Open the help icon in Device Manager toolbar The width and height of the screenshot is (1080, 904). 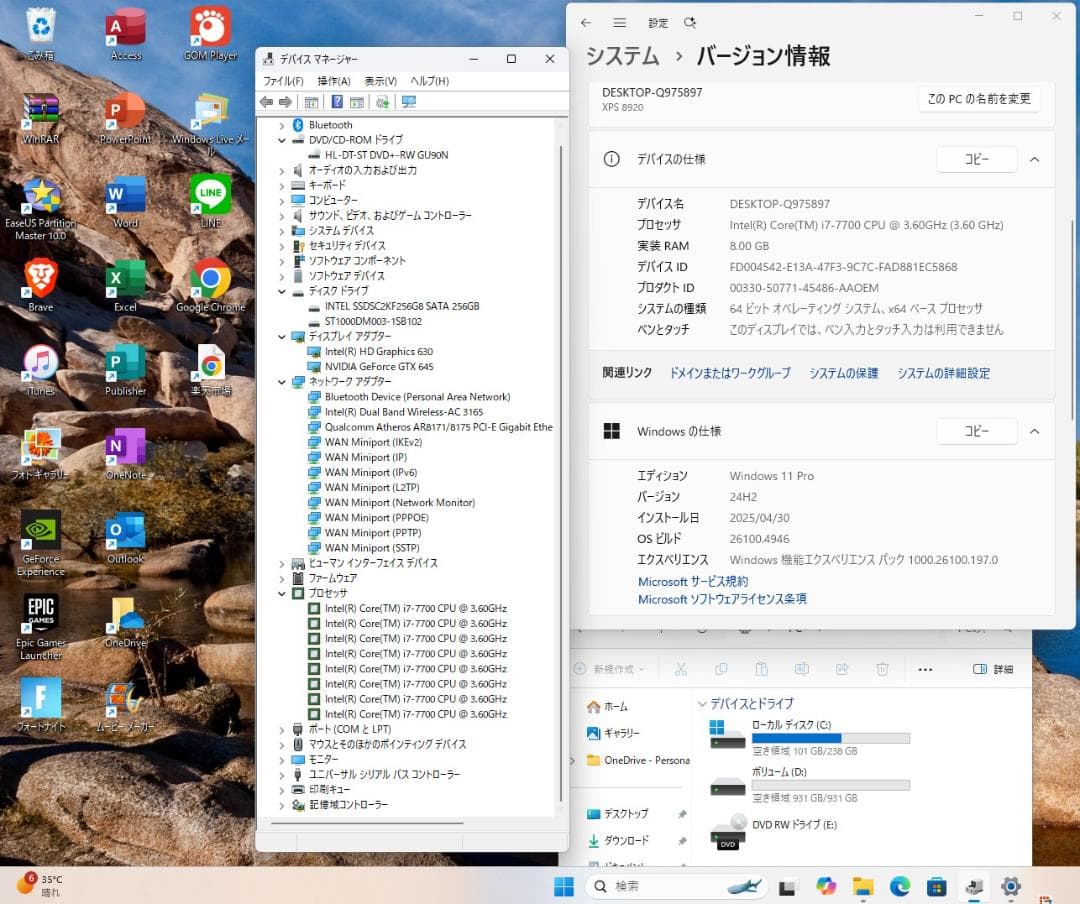click(337, 101)
